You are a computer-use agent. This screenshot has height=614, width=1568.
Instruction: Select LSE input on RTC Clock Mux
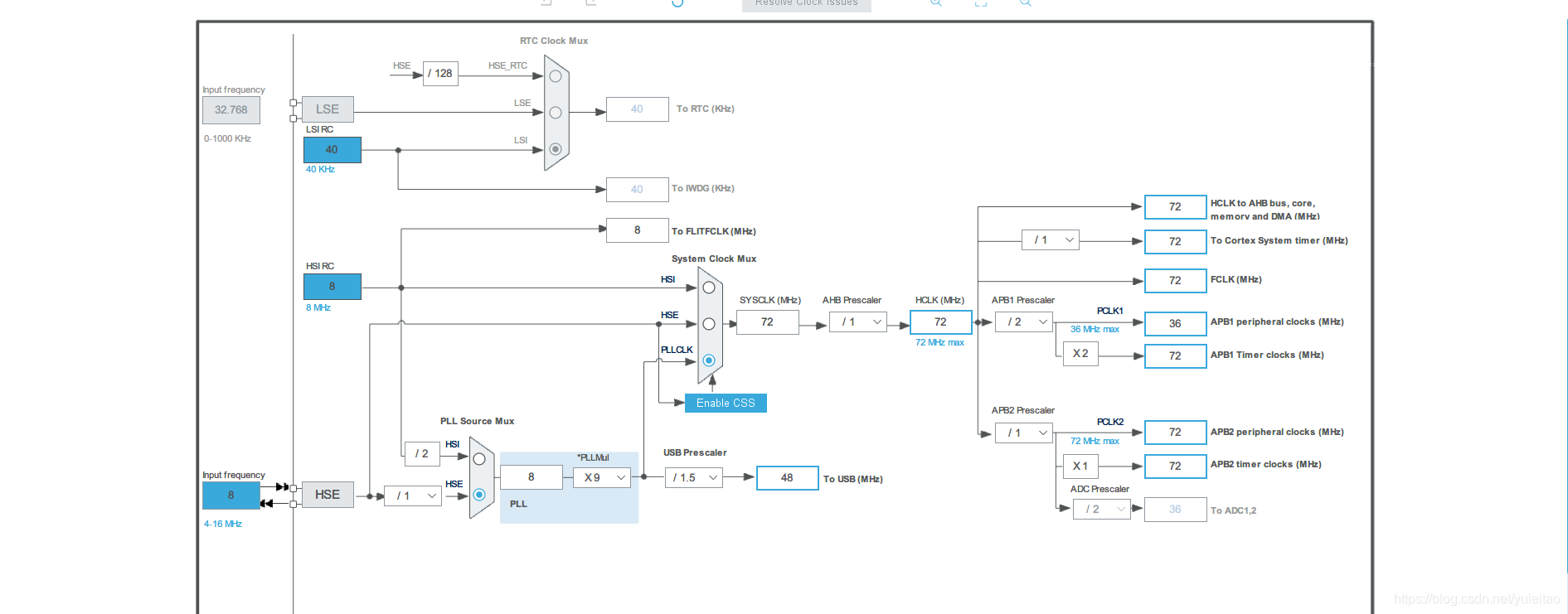[x=556, y=113]
